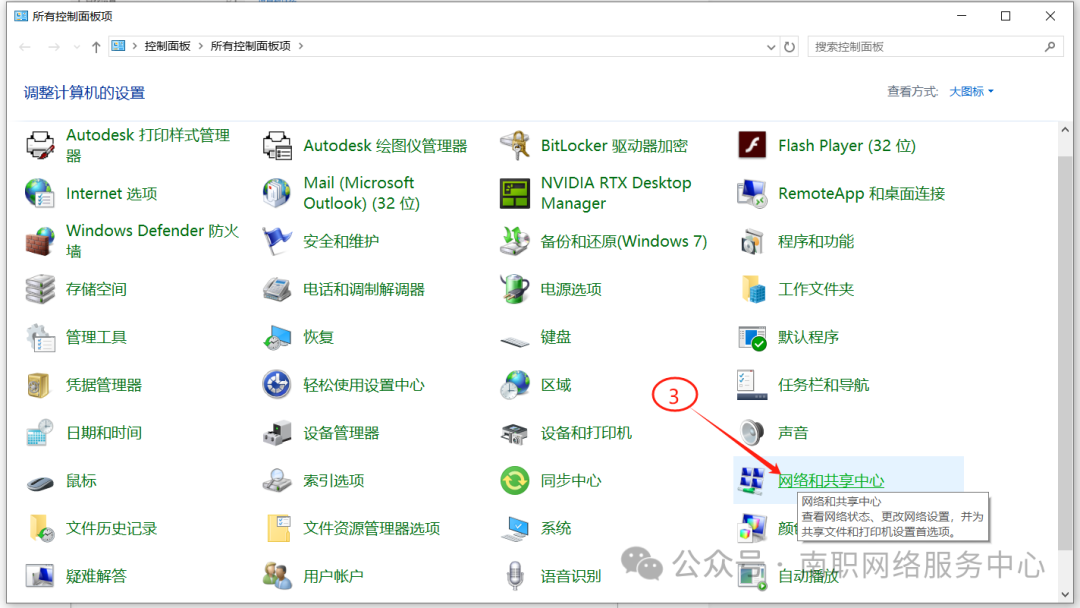Open the 大图标 view mode dropdown

coord(971,92)
